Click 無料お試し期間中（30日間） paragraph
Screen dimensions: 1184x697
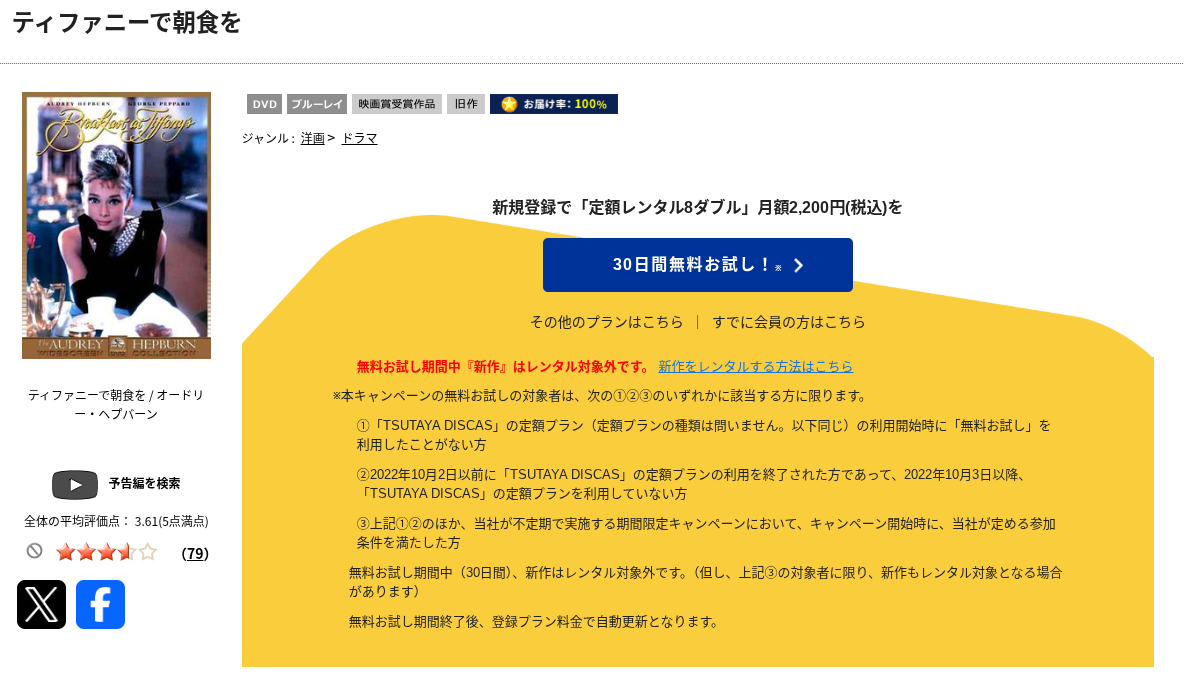[705, 582]
